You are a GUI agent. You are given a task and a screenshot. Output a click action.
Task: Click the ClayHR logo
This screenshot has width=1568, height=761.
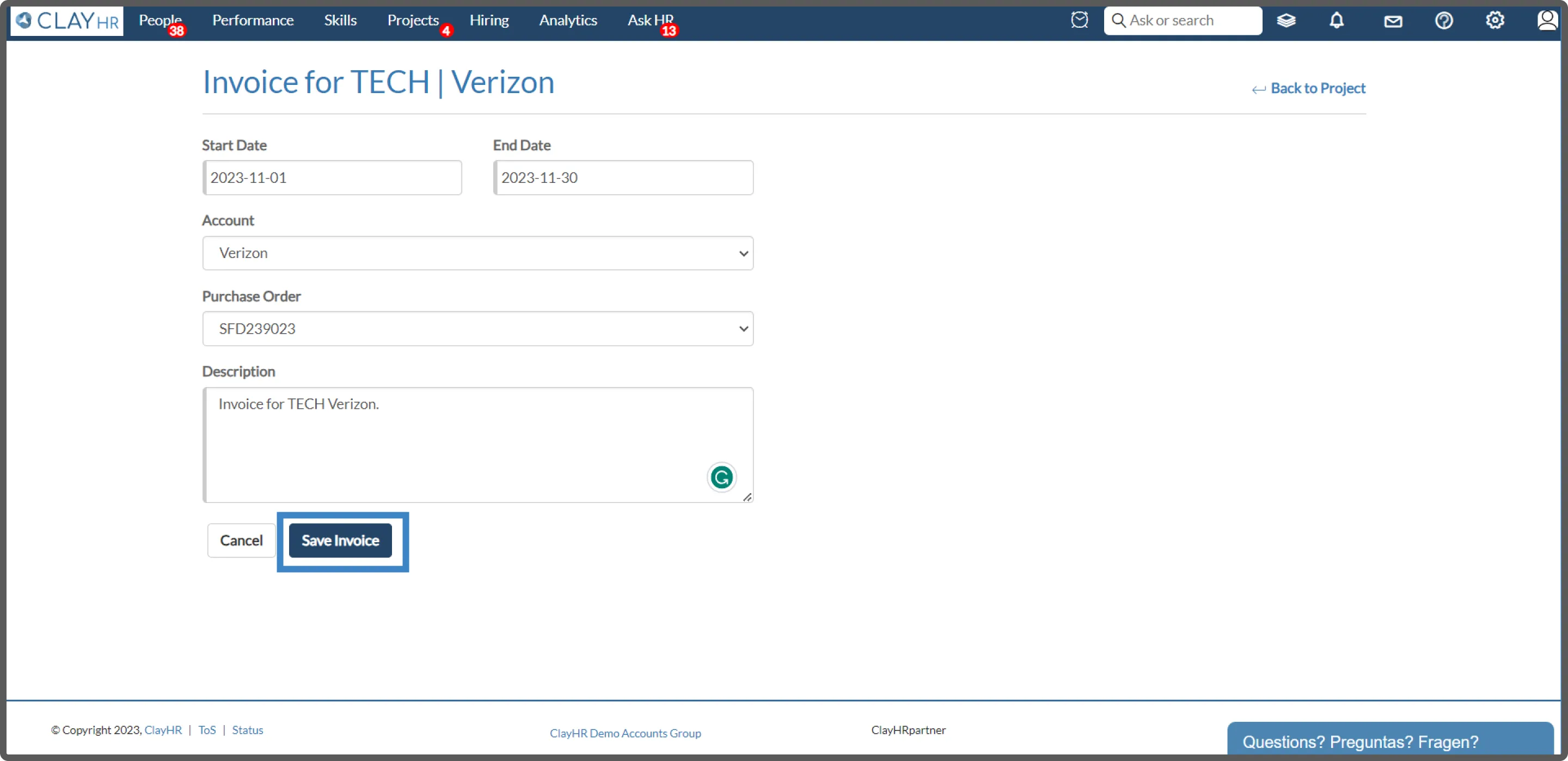tap(67, 21)
